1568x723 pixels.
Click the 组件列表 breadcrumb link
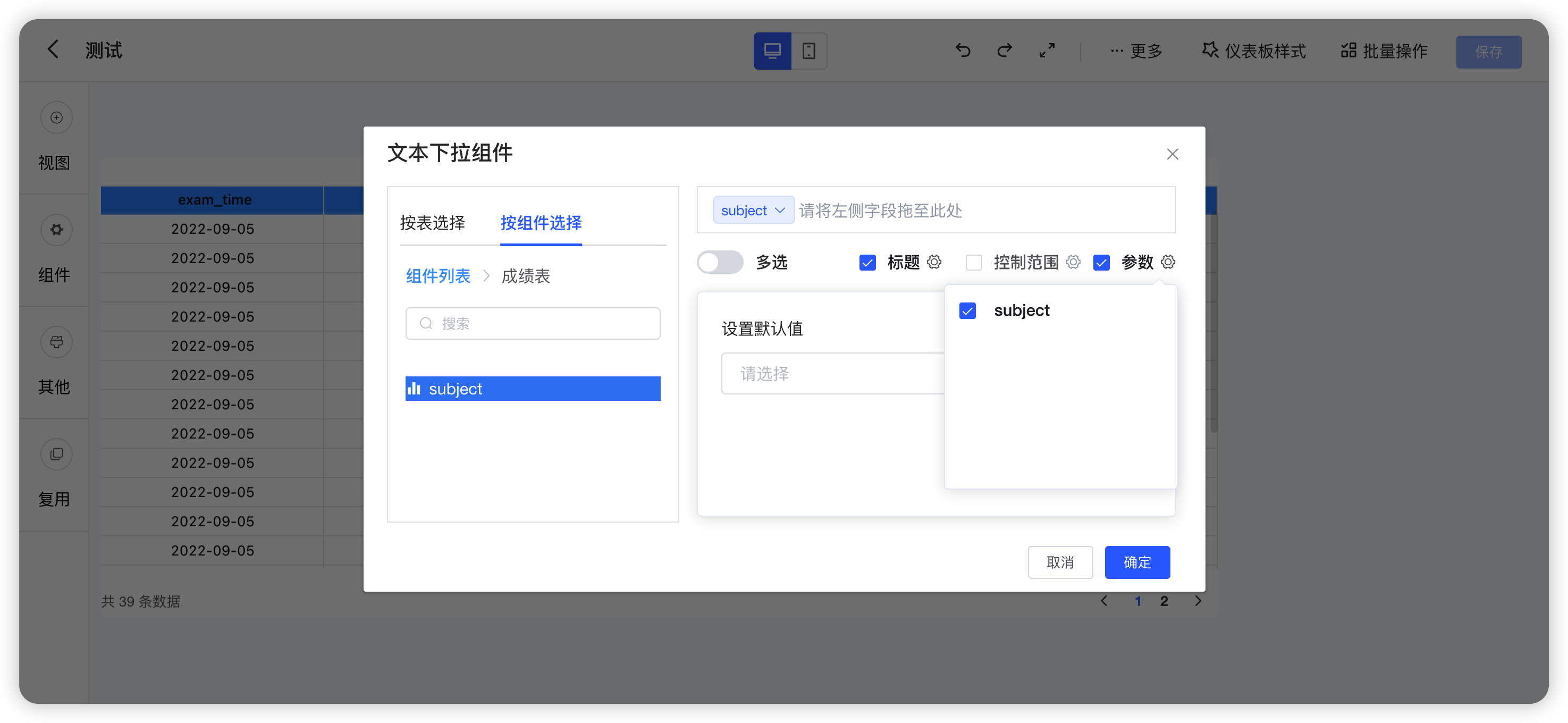click(437, 276)
